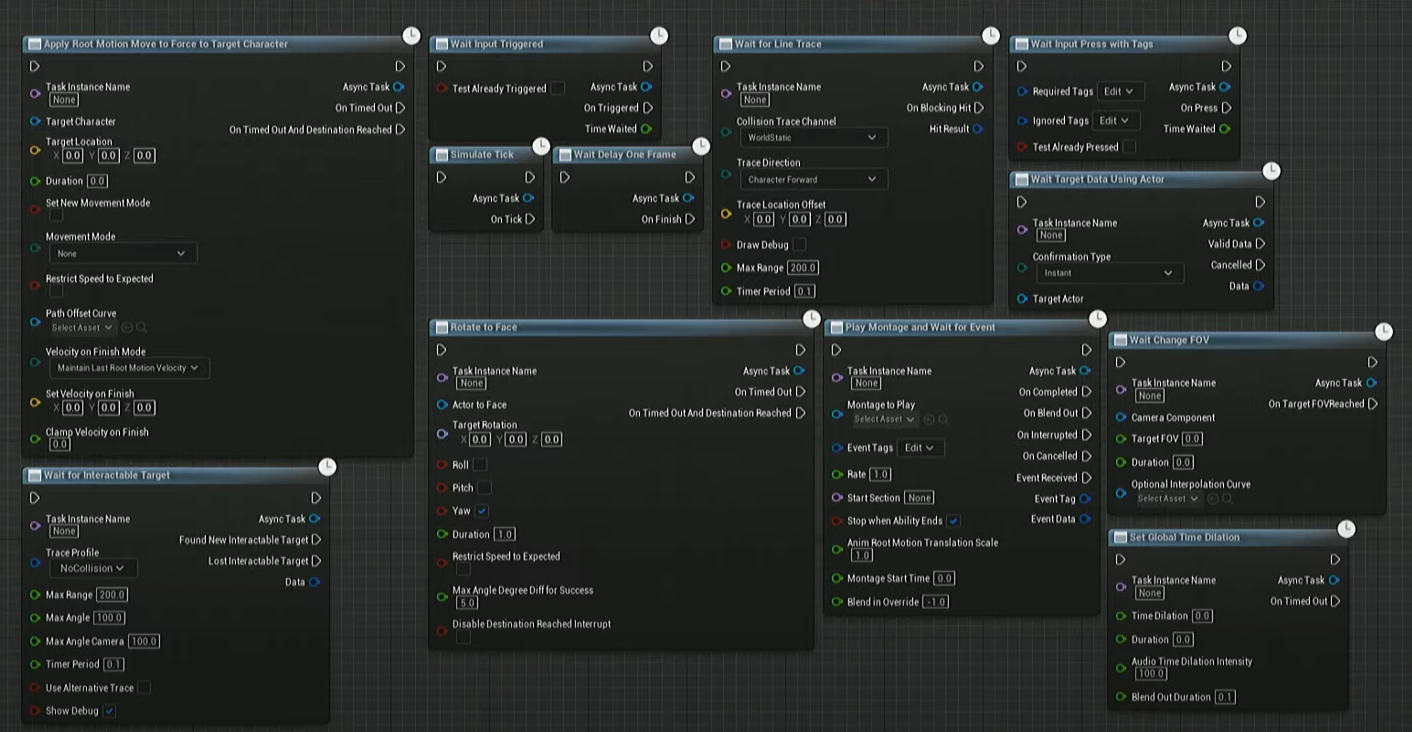Select the Play Montage and Wait for Event title
This screenshot has width=1412, height=732.
920,327
